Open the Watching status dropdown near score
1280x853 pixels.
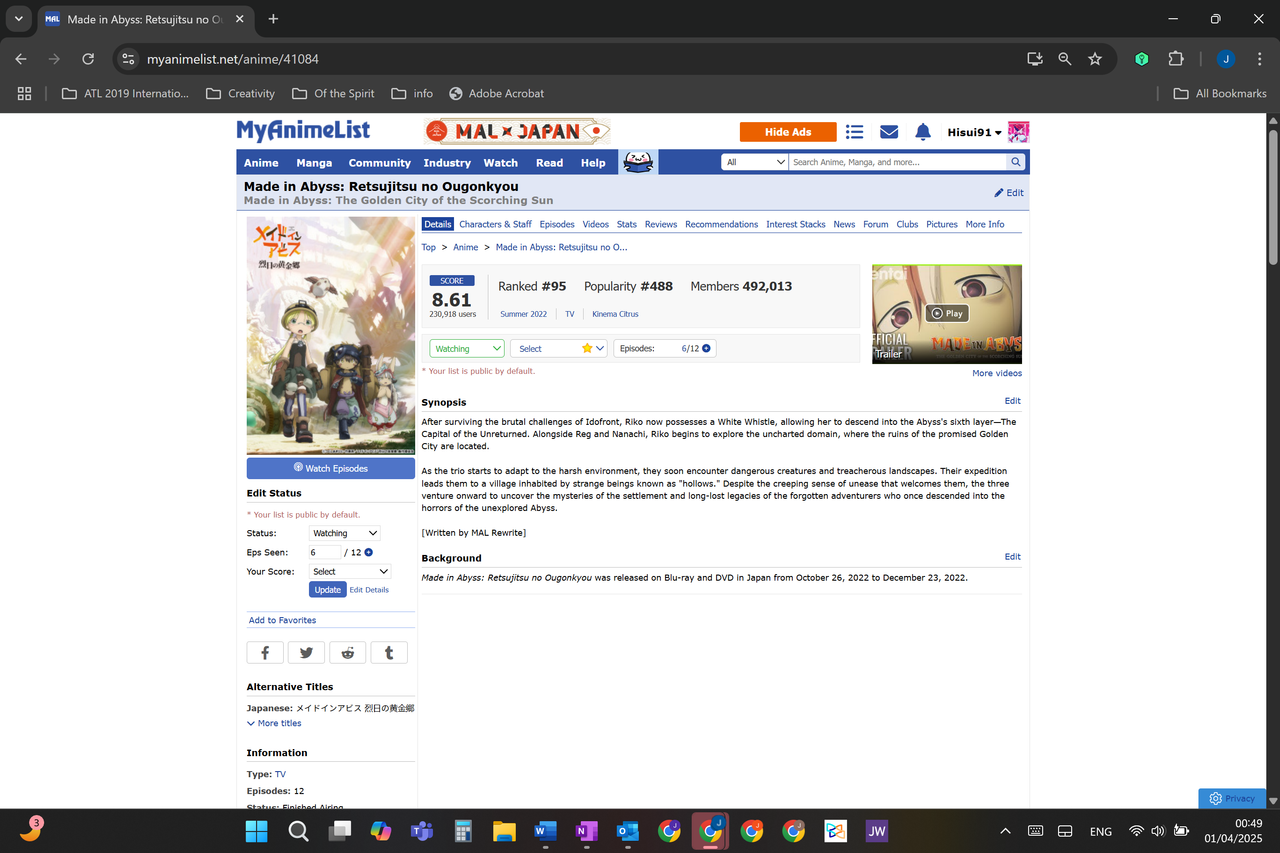[x=467, y=348]
